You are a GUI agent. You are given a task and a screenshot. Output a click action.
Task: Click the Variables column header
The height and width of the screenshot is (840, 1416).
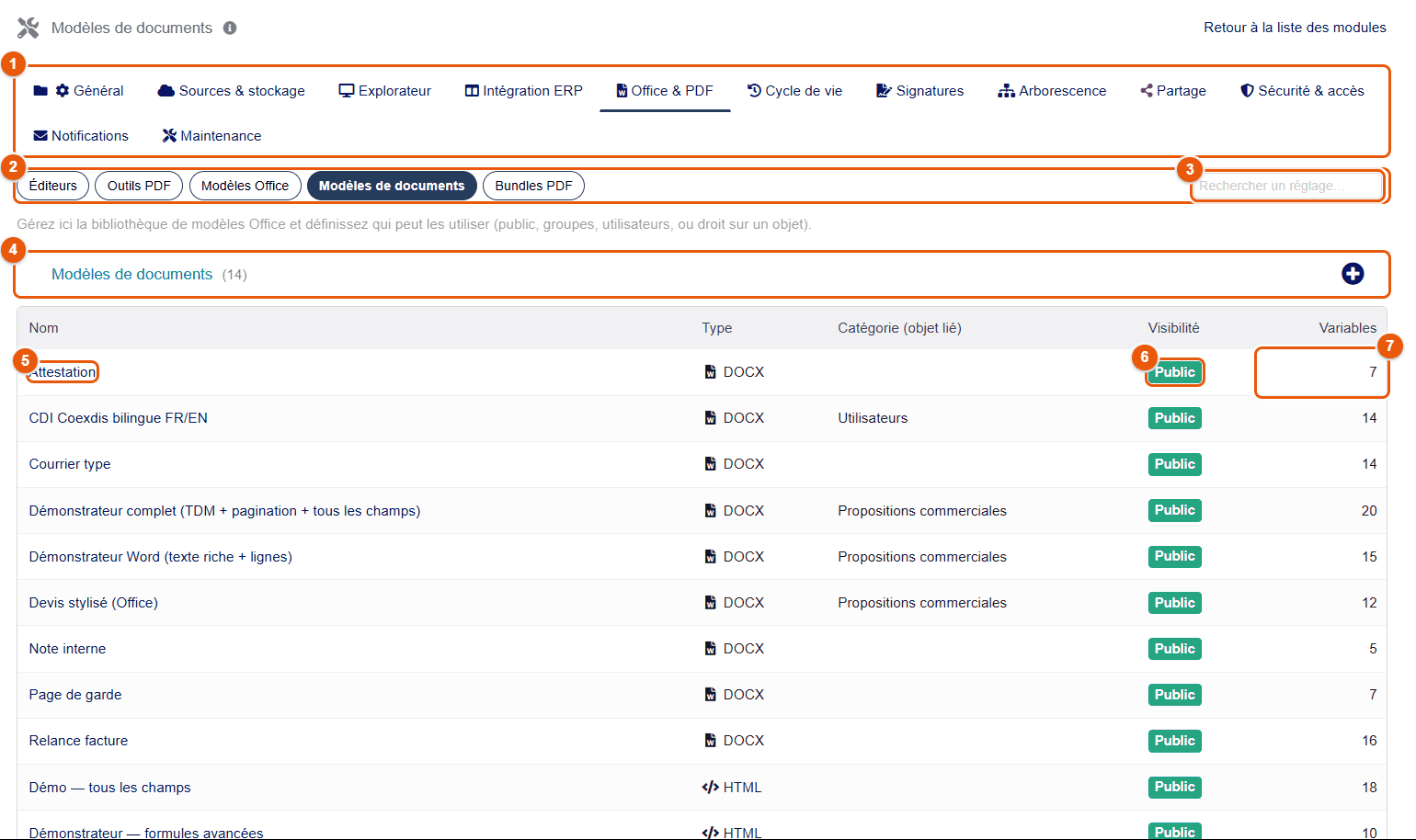(x=1347, y=328)
